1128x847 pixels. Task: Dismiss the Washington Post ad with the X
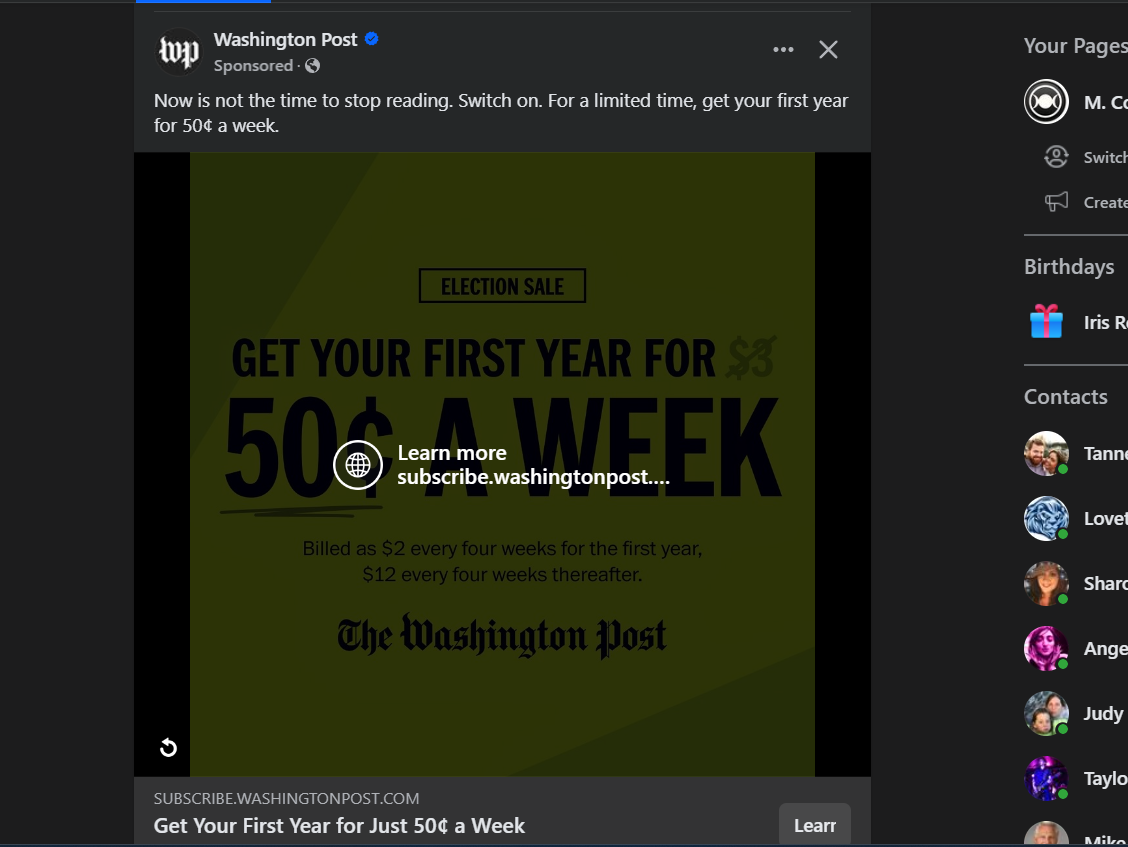pyautogui.click(x=828, y=48)
